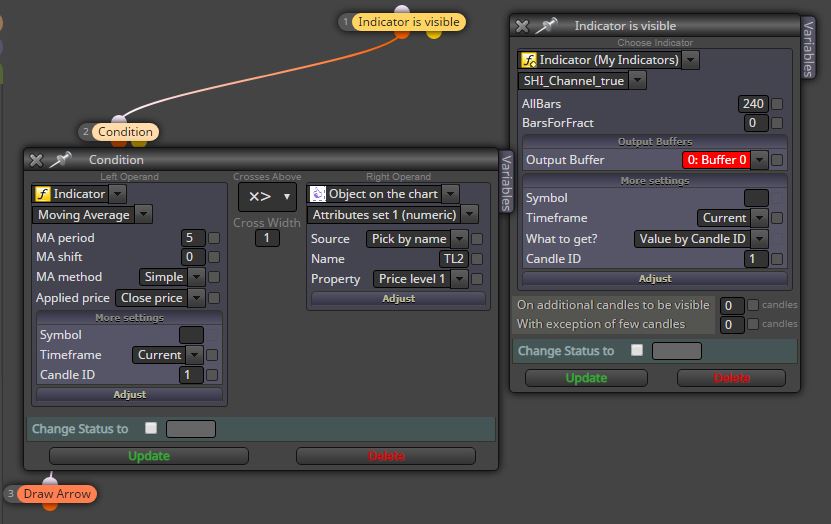
Task: Open the Attributes set 1 (numeric) dropdown
Action: [x=469, y=215]
